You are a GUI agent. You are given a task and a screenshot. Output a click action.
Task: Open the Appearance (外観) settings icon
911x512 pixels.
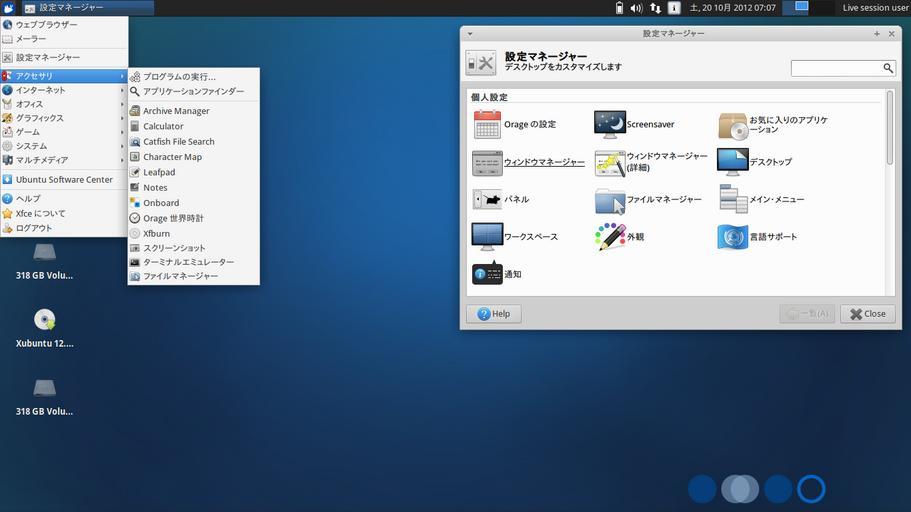(x=609, y=237)
